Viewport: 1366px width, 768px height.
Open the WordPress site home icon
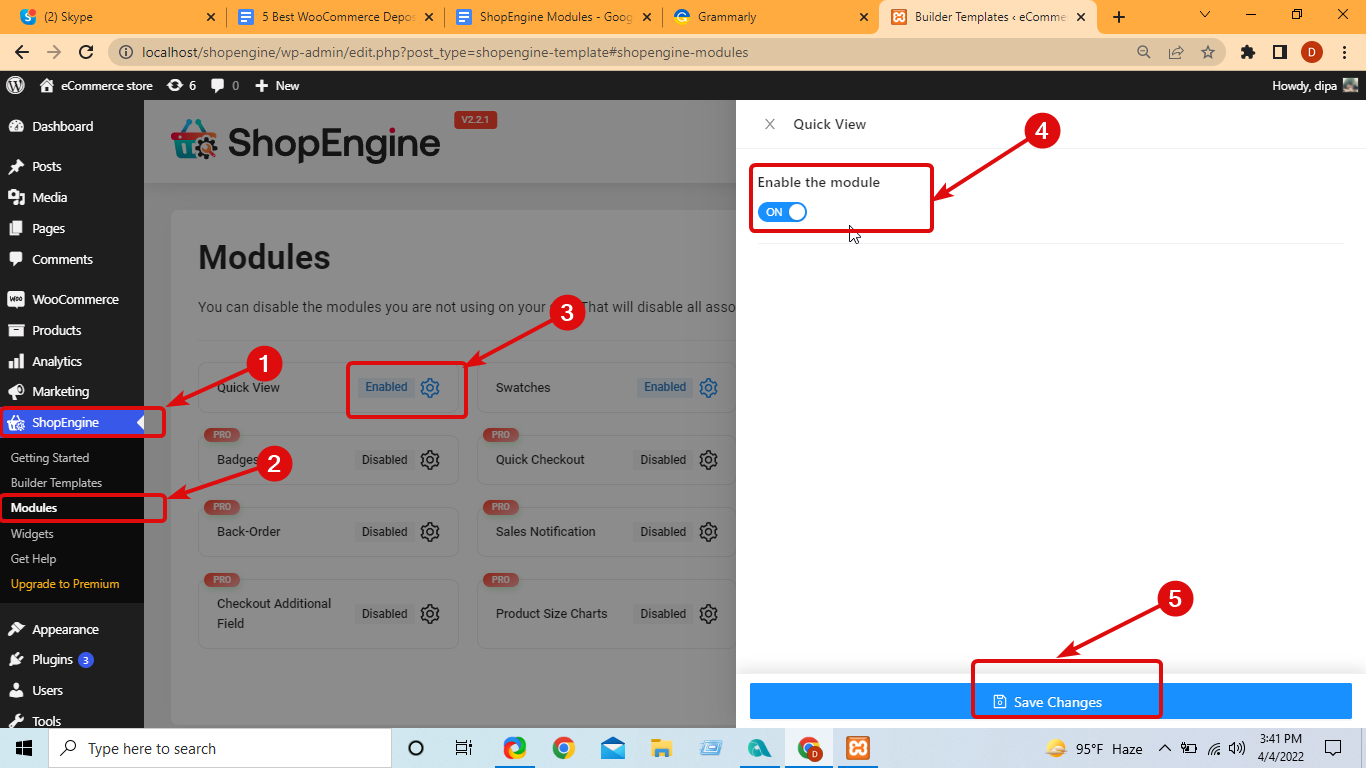click(x=46, y=85)
